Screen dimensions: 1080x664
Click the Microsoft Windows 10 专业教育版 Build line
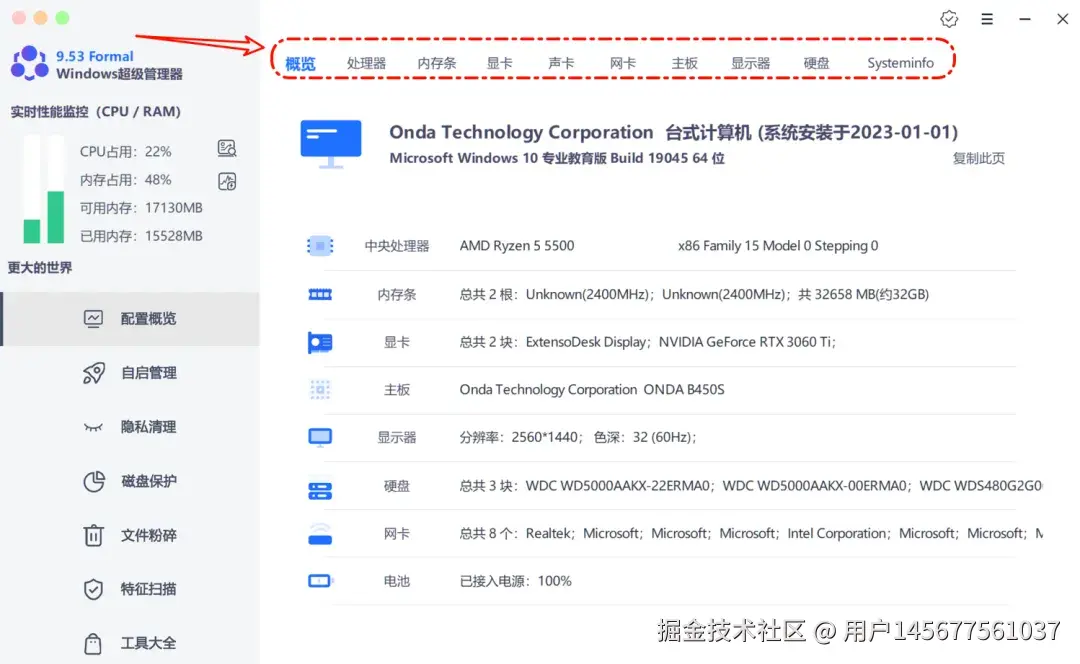point(557,158)
